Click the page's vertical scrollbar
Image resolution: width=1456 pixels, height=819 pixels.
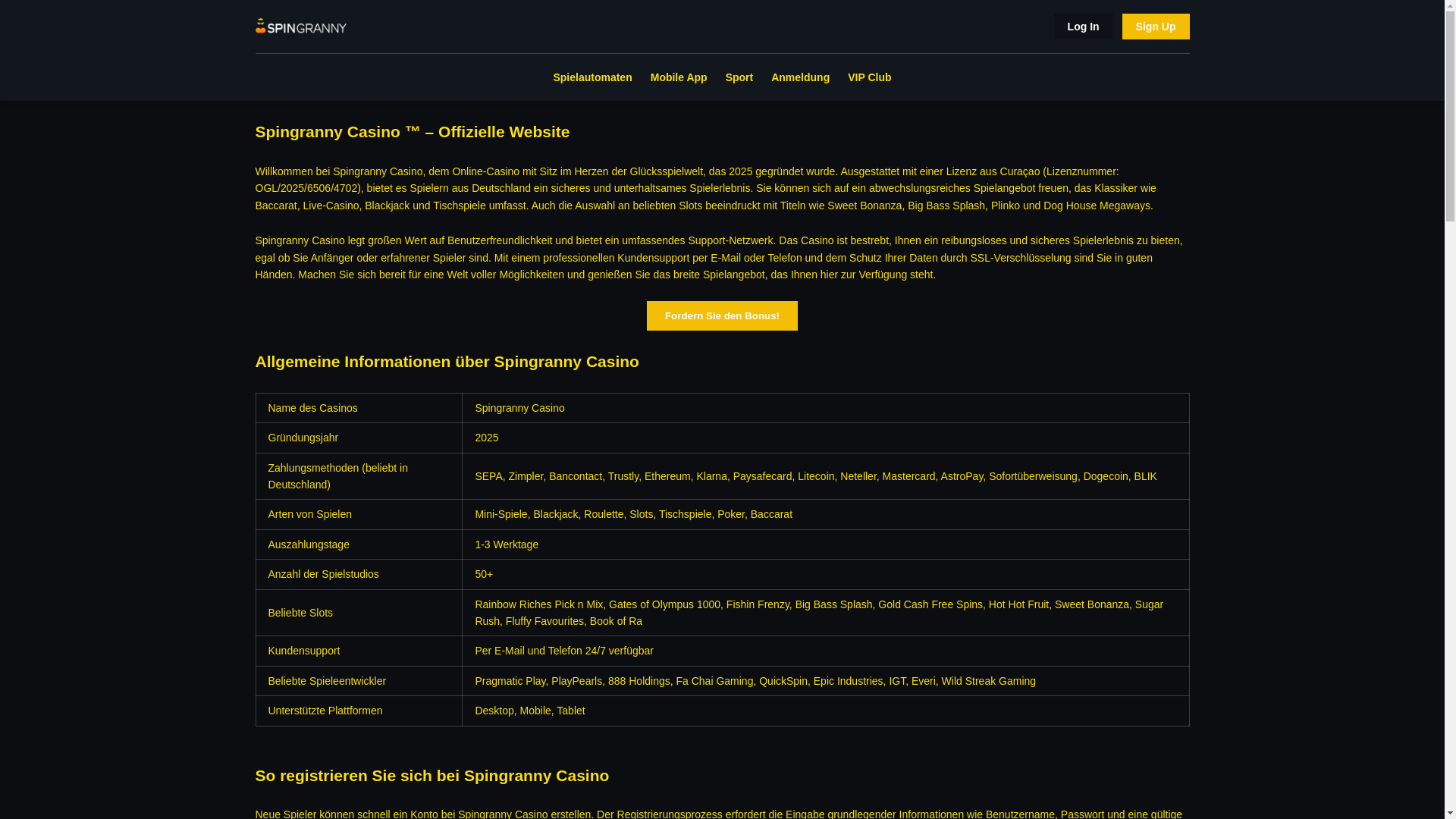tap(1450, 409)
